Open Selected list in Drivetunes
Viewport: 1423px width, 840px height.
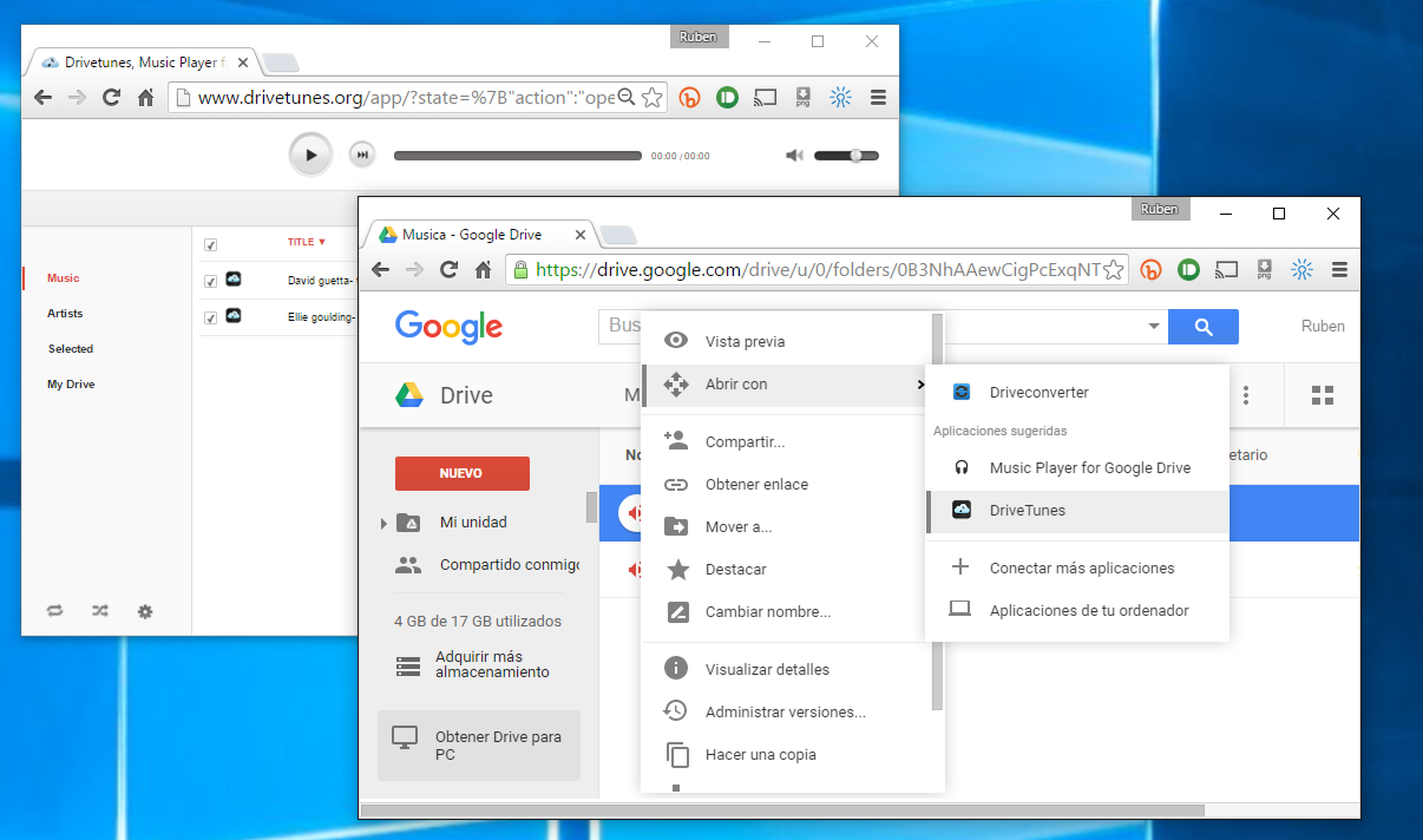(71, 349)
